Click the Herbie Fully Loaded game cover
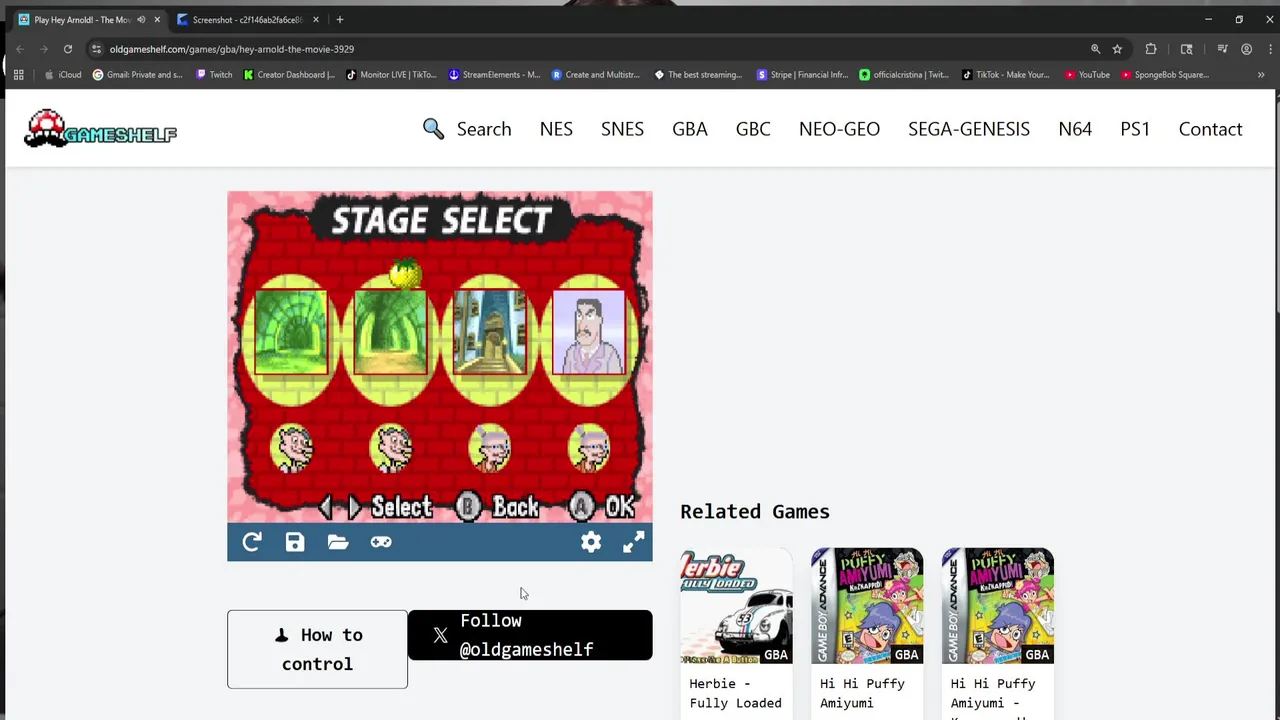This screenshot has width=1280, height=720. click(736, 606)
